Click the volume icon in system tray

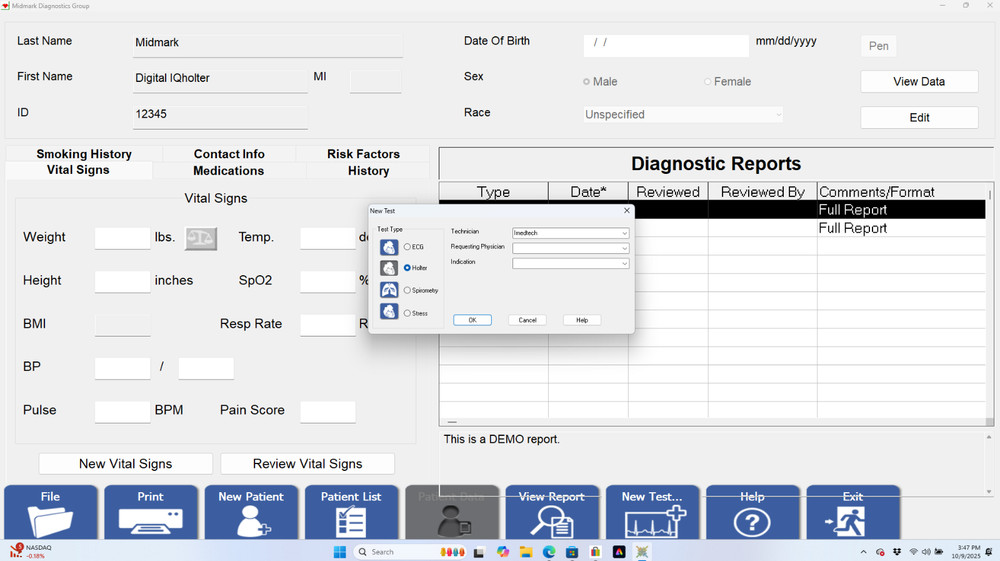pyautogui.click(x=926, y=552)
